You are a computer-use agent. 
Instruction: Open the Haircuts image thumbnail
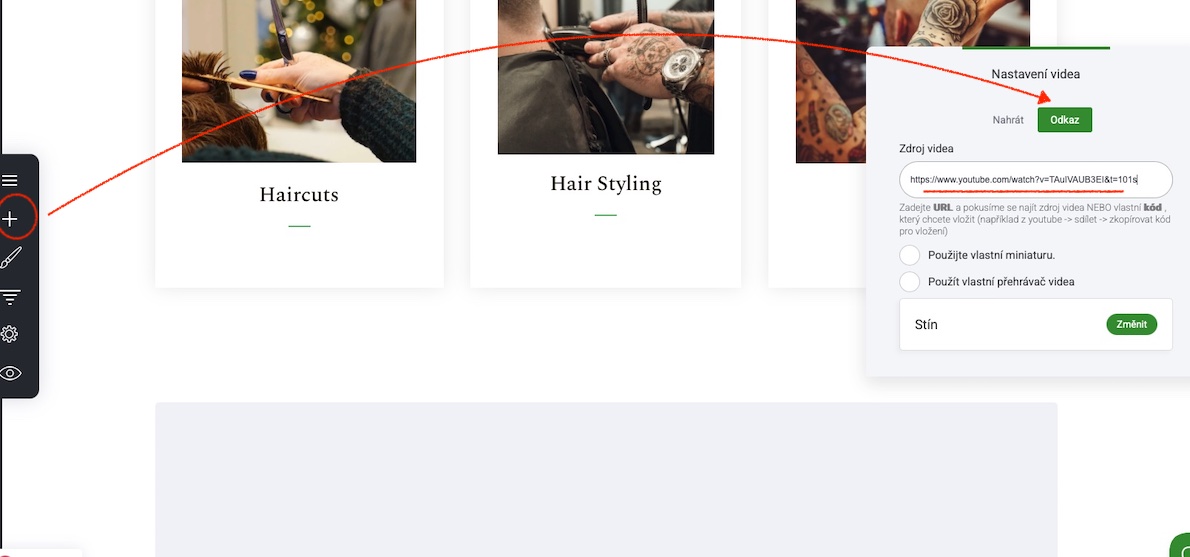point(299,81)
